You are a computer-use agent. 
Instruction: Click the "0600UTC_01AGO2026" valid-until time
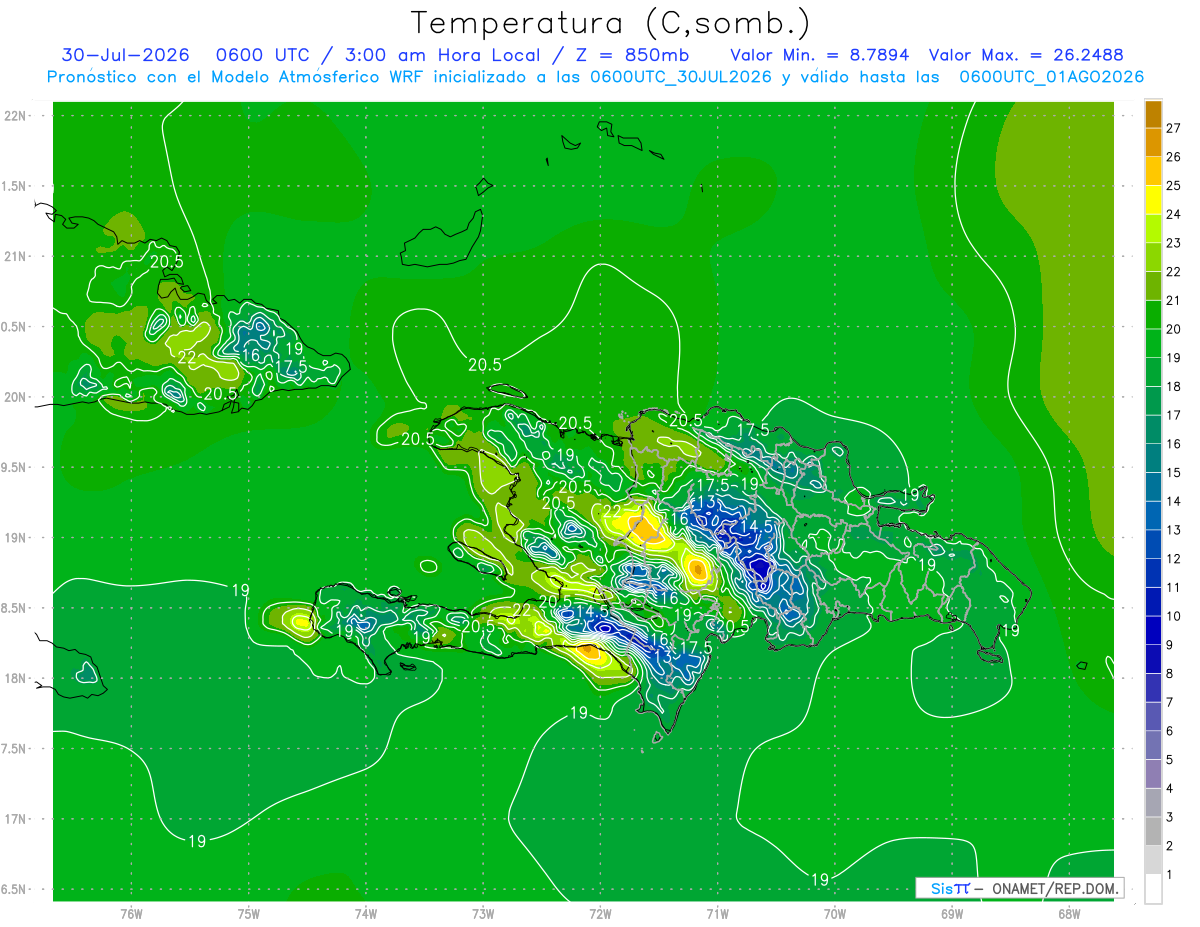pos(1052,77)
